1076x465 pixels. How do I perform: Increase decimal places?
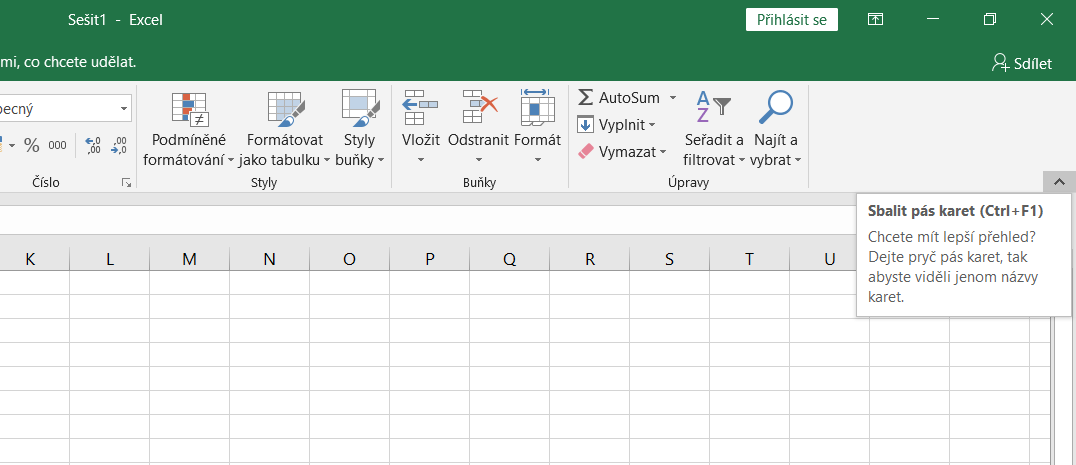click(93, 145)
